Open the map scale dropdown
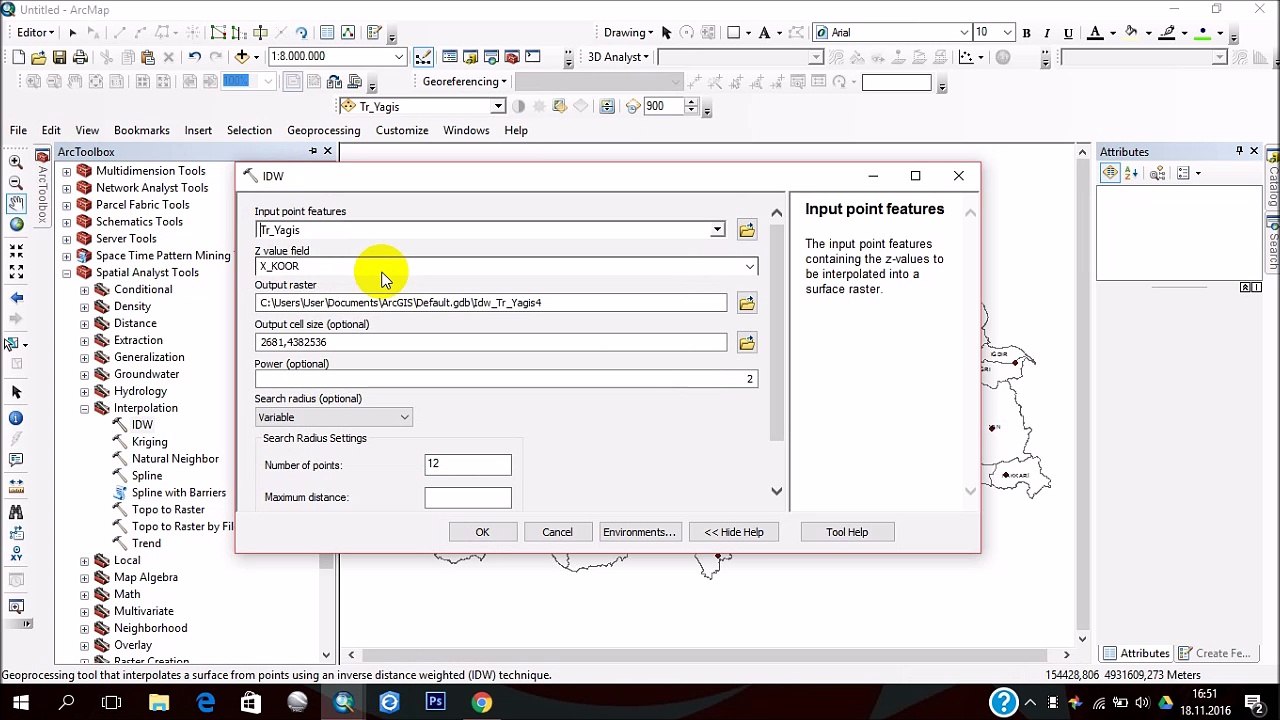Viewport: 1280px width, 720px height. tap(398, 57)
